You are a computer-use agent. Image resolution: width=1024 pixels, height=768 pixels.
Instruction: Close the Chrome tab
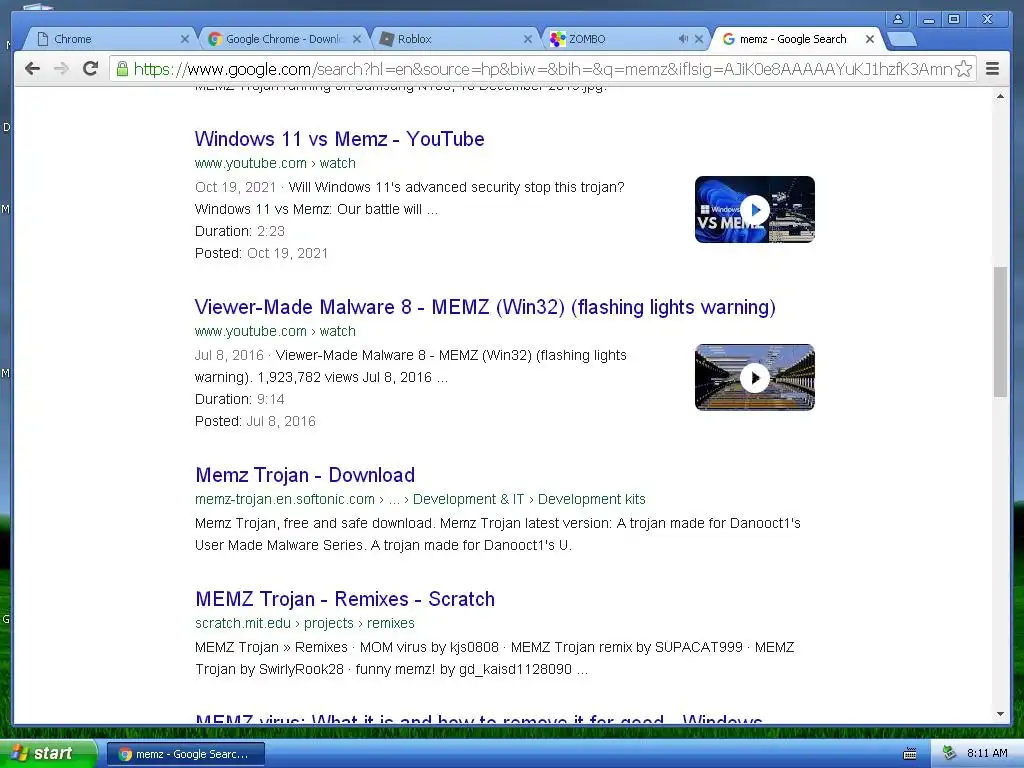(185, 39)
